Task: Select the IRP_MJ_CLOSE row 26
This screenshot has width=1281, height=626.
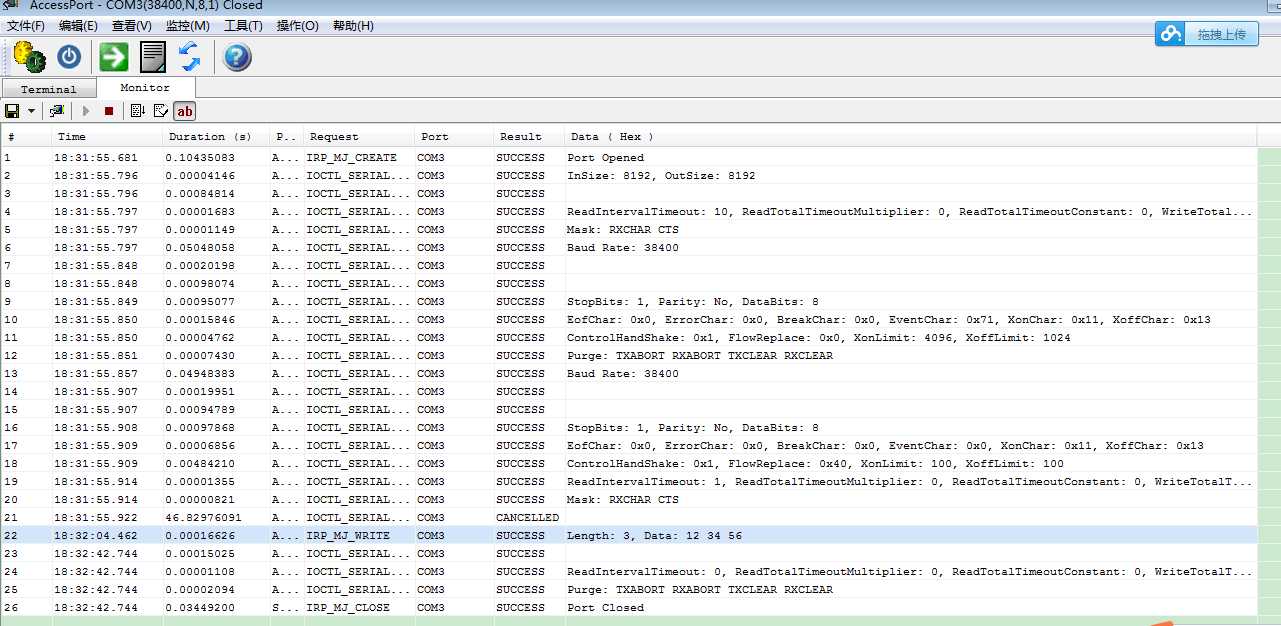Action: pos(629,608)
